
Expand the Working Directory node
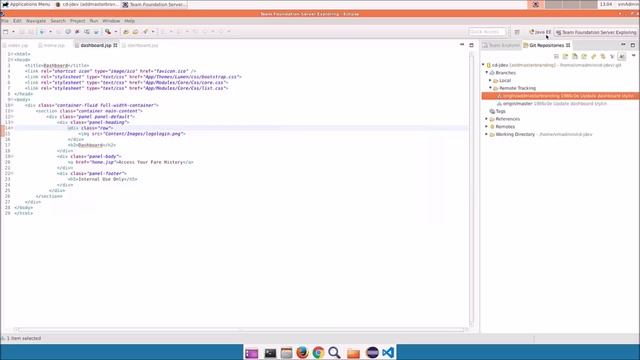point(487,134)
